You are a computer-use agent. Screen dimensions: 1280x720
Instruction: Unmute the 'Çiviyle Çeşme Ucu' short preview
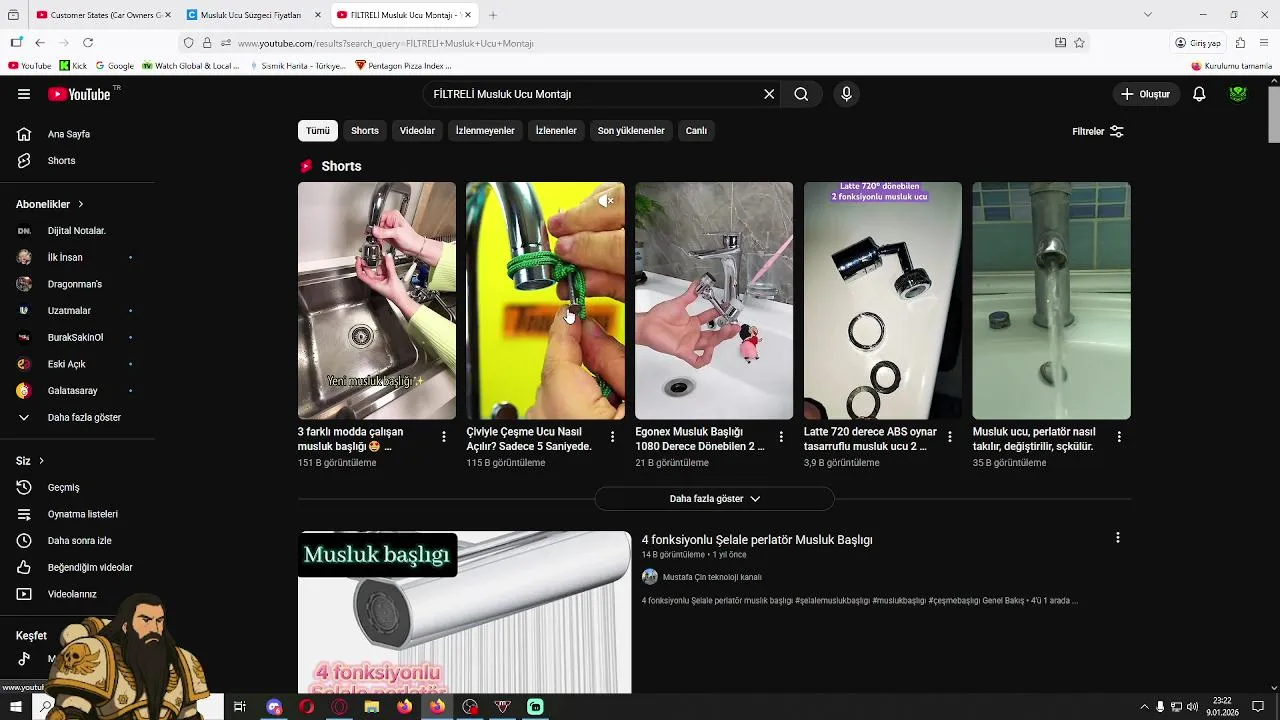(x=606, y=201)
